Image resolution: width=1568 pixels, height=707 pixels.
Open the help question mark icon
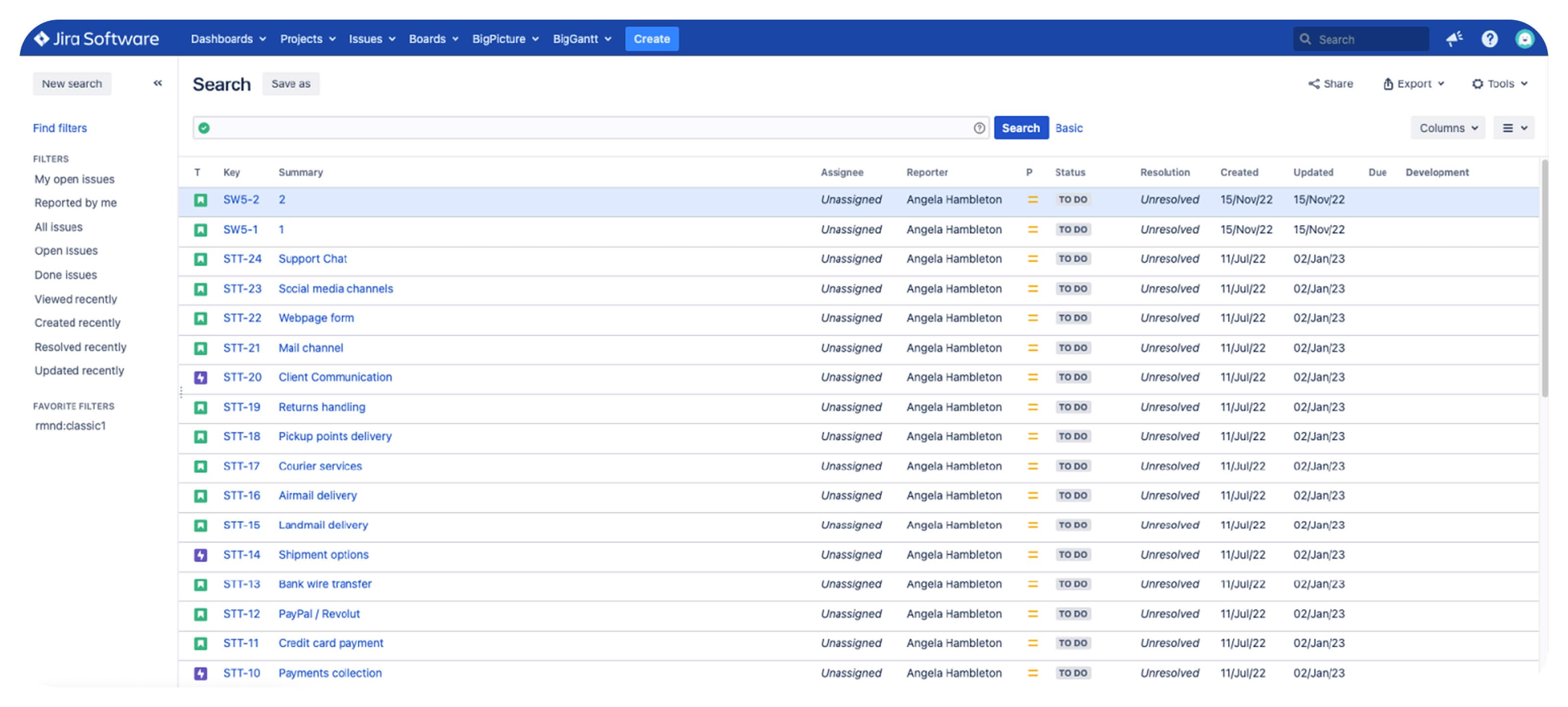point(1489,39)
